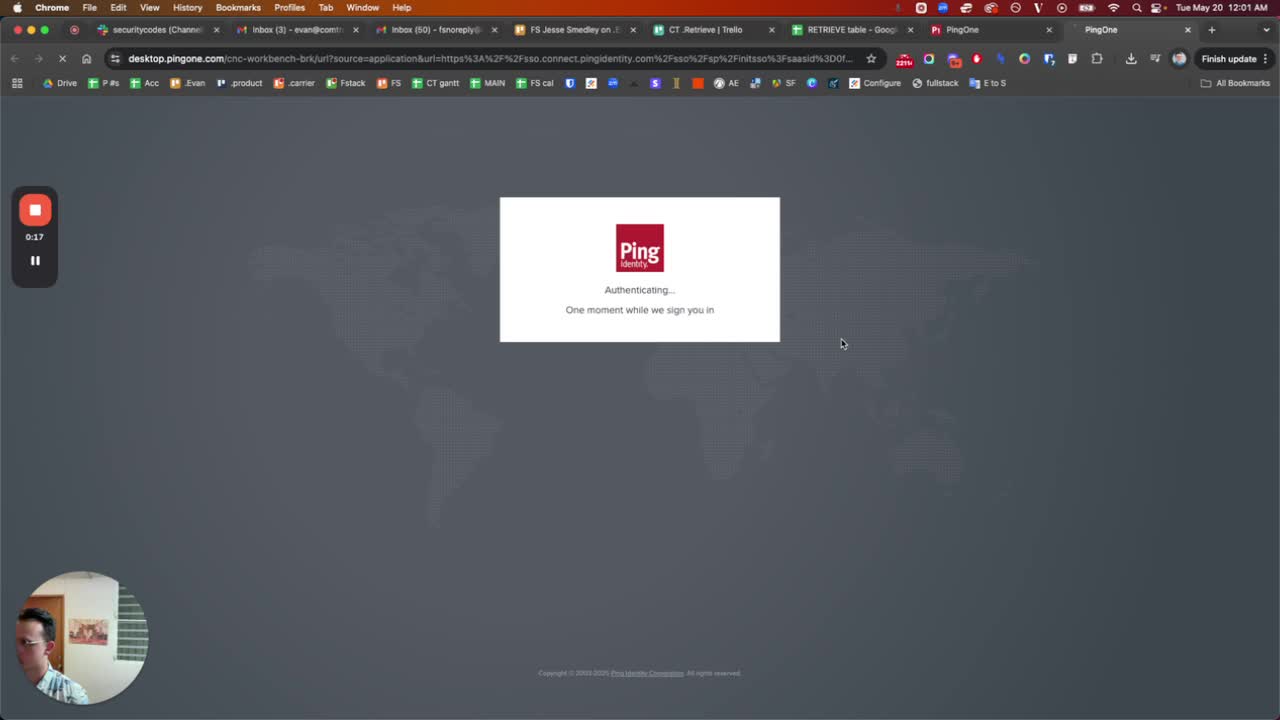Open the E to S bookmark
Viewport: 1280px width, 720px height.
[987, 83]
